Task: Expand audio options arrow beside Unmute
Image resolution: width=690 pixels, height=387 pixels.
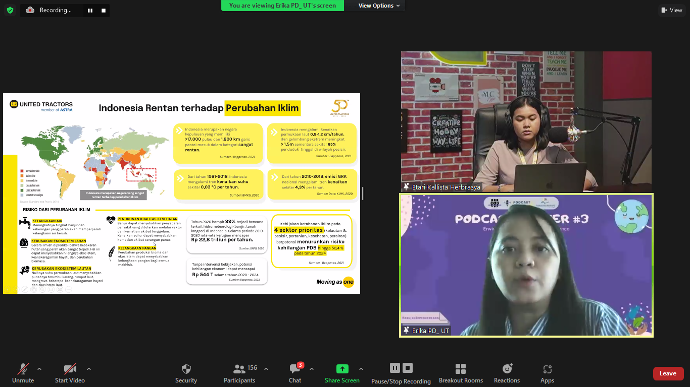Action: pyautogui.click(x=39, y=369)
